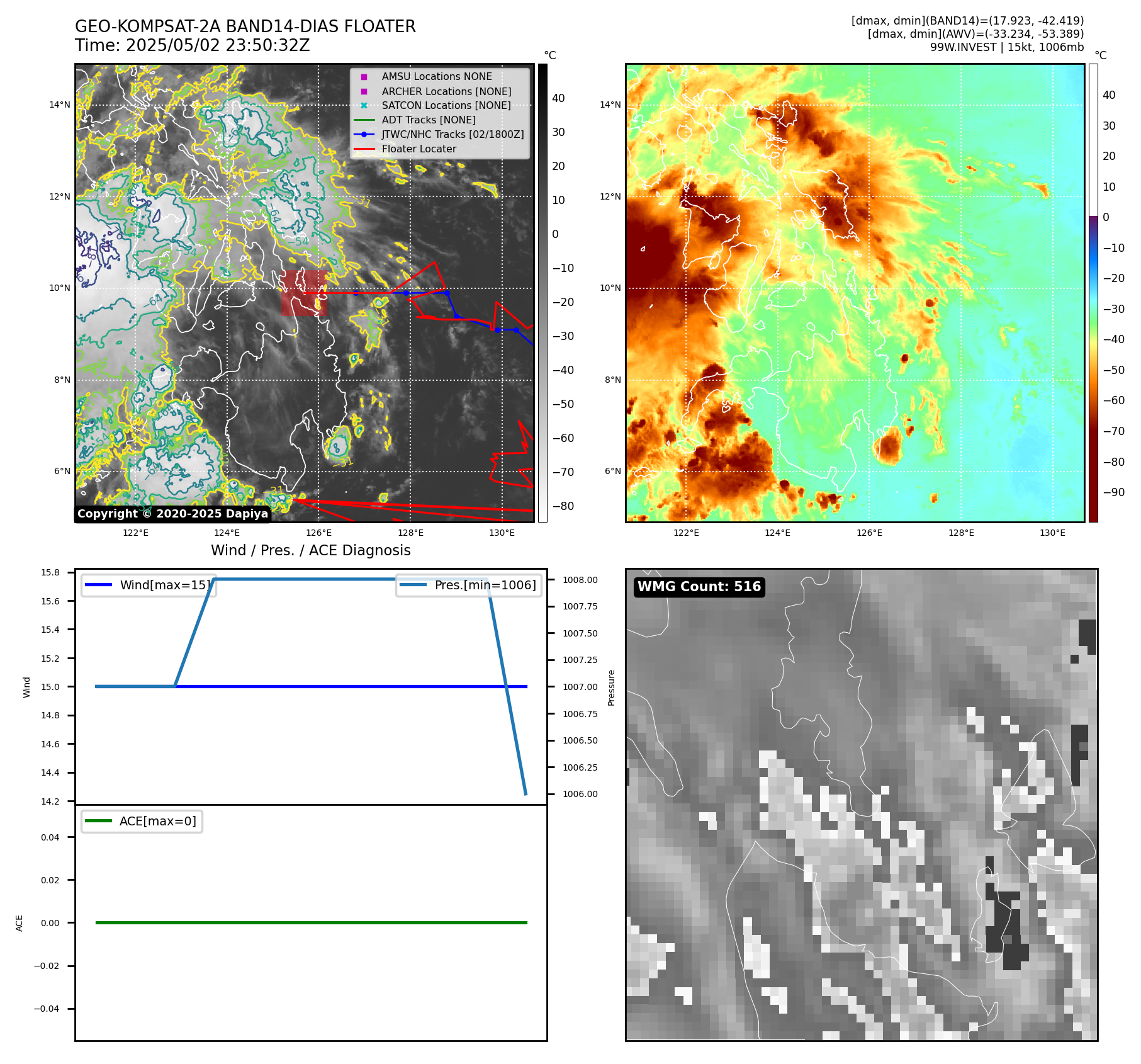Click the Copyright 2020-2025 Dapiya label
The image size is (1141, 1064).
tap(172, 514)
